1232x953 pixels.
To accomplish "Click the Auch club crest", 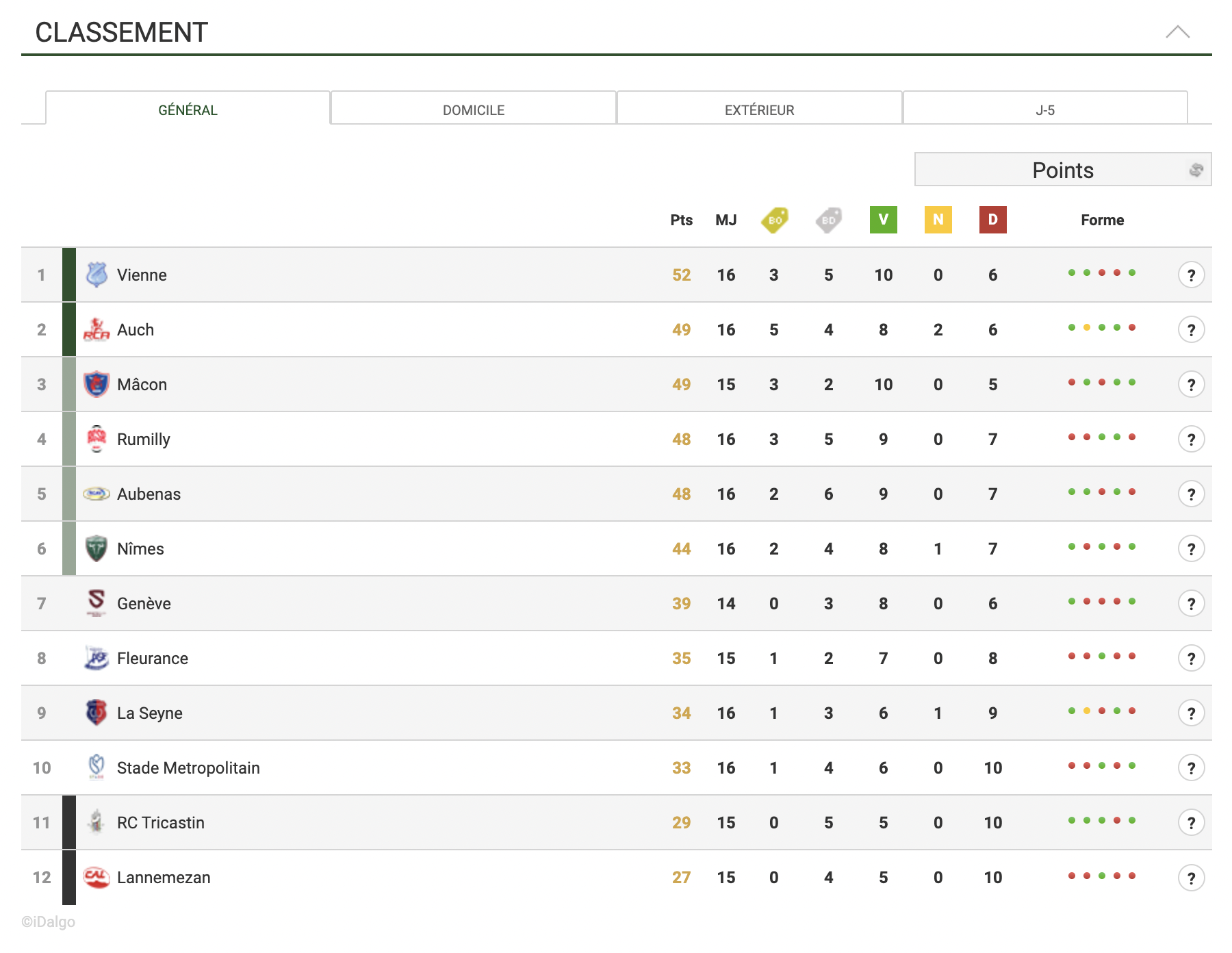I will [97, 329].
